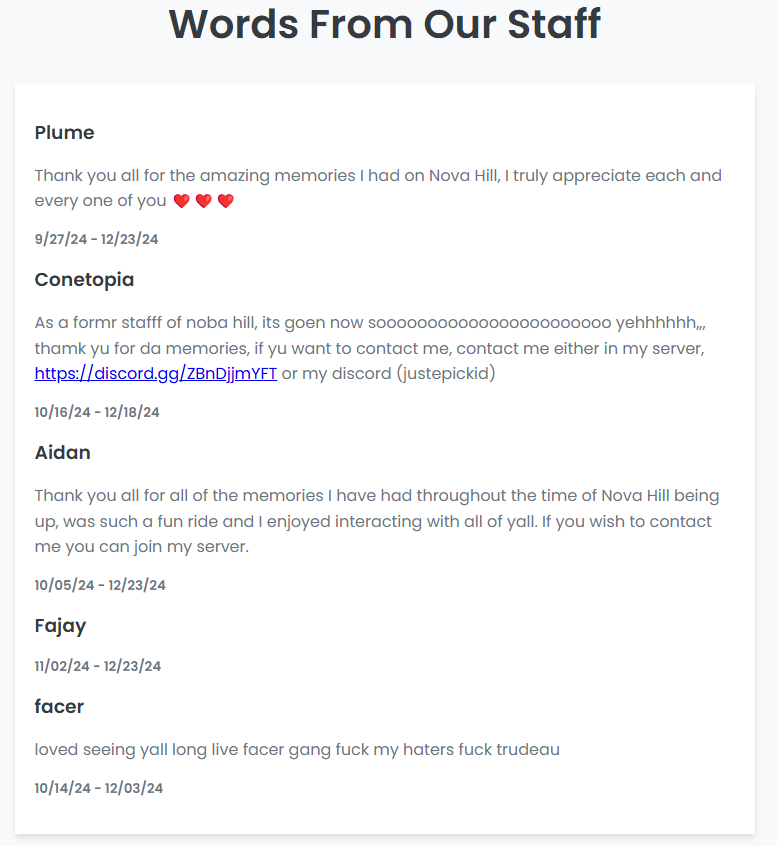Click the "Words From Our Staff" heading

pyautogui.click(x=385, y=24)
